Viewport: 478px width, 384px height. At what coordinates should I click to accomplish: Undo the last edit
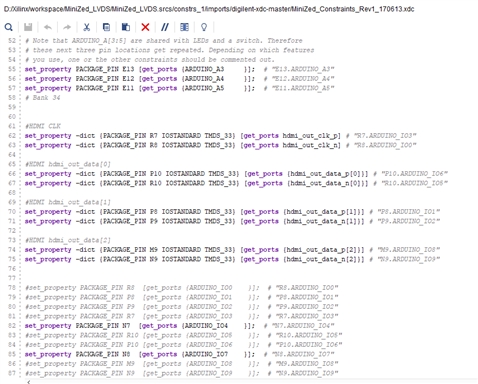[x=48, y=27]
